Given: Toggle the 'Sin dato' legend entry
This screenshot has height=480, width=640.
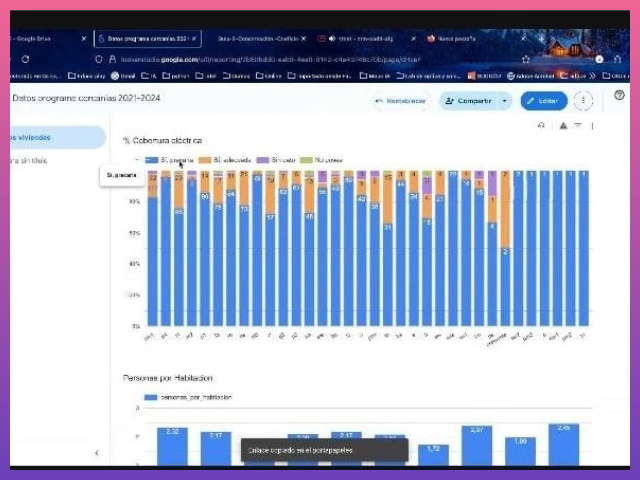Looking at the screenshot, I should [x=277, y=159].
